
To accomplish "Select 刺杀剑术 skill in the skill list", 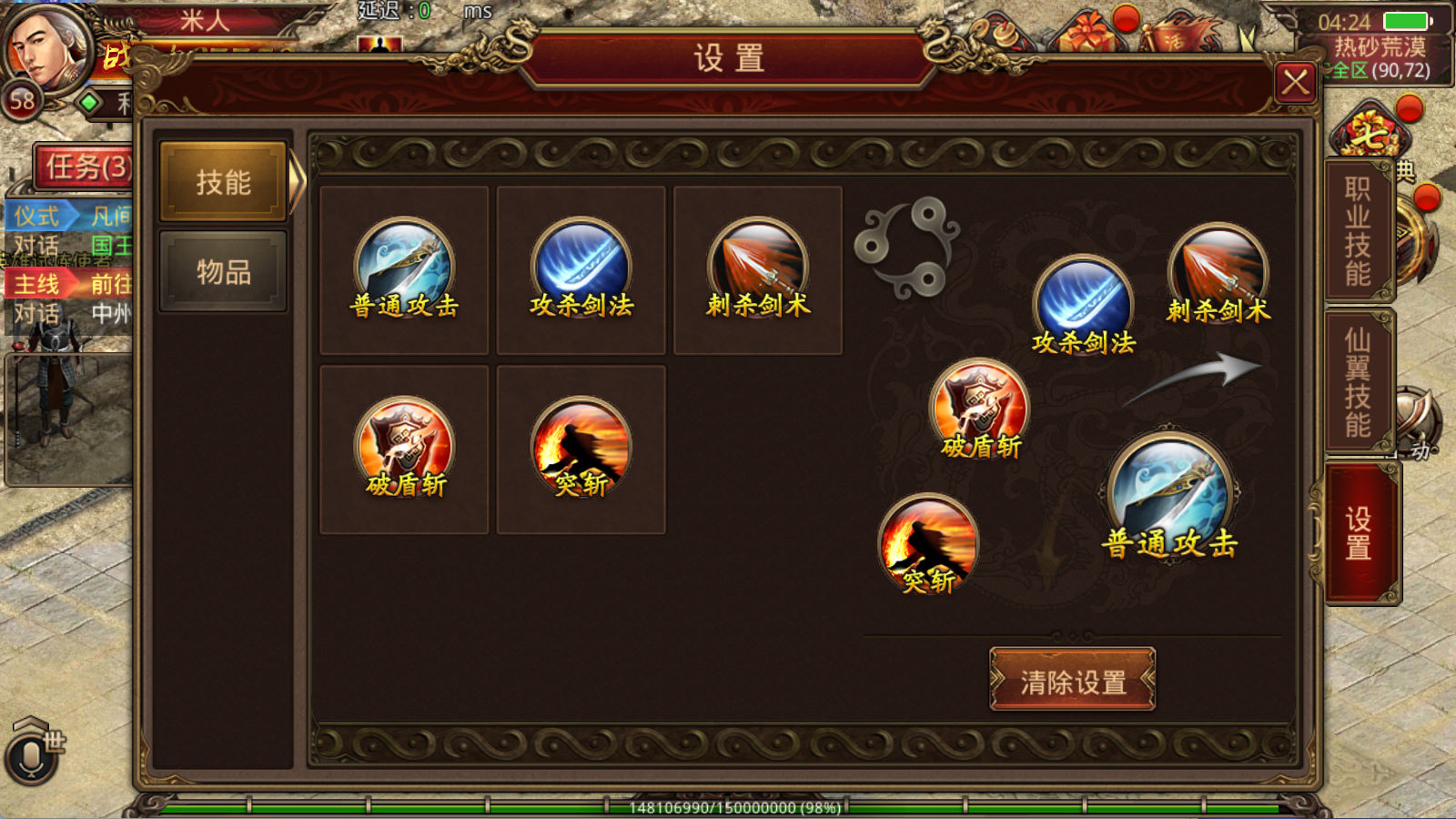I will click(757, 269).
